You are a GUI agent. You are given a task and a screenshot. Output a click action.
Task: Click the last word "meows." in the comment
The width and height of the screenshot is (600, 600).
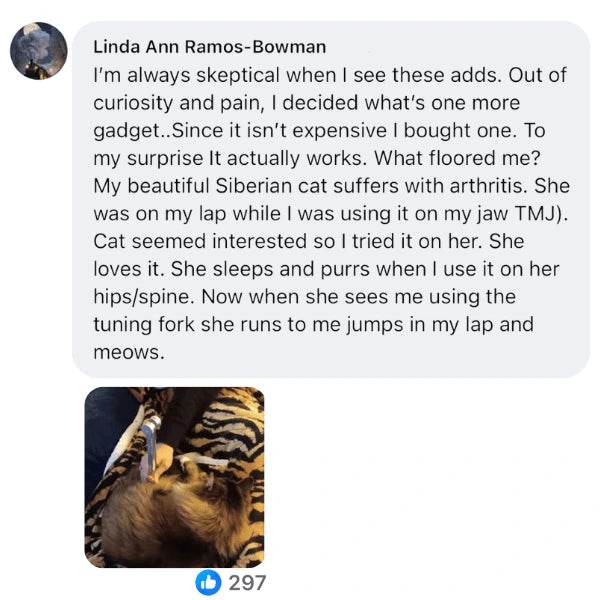[129, 352]
